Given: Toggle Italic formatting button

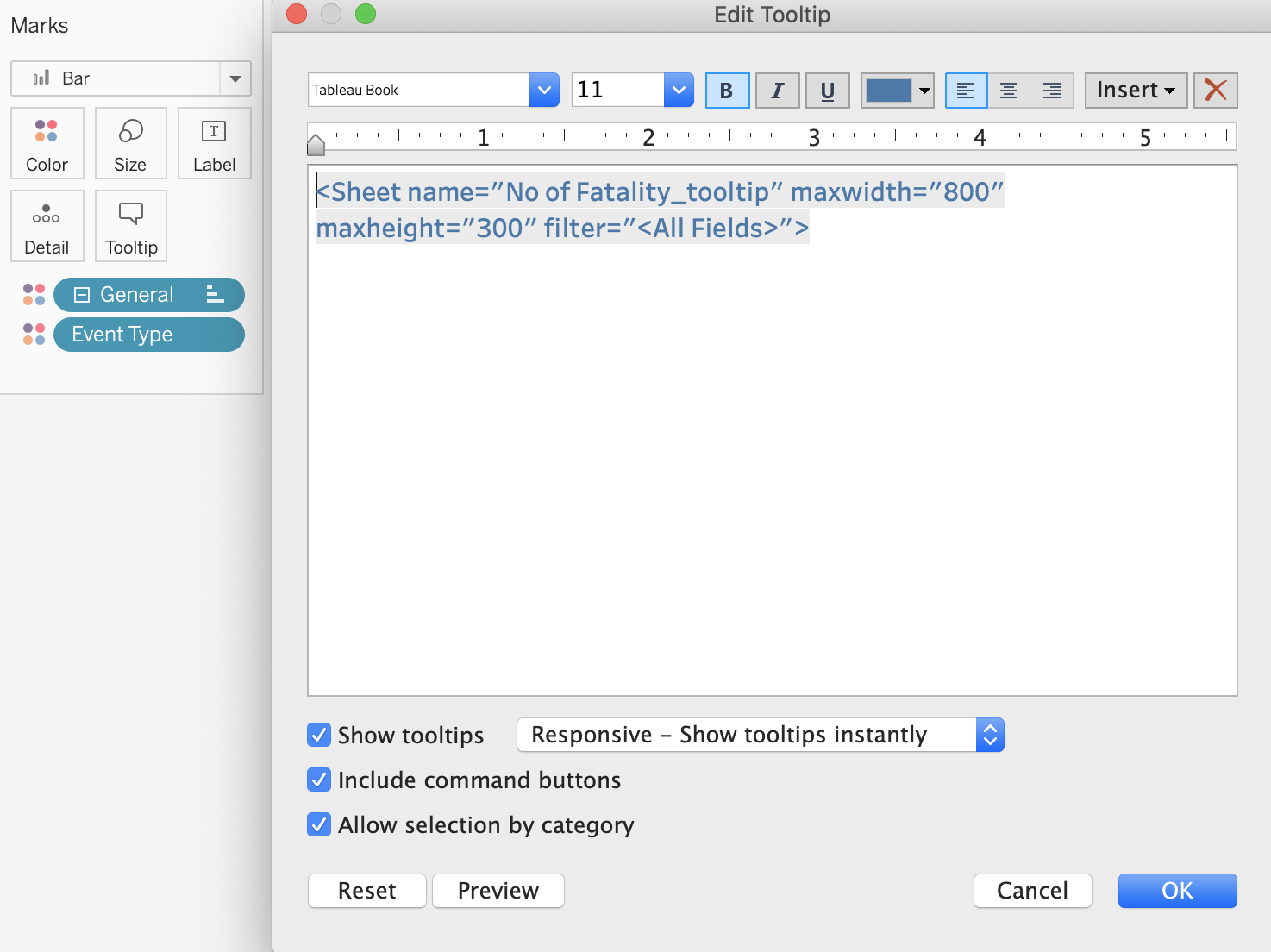Looking at the screenshot, I should (777, 91).
